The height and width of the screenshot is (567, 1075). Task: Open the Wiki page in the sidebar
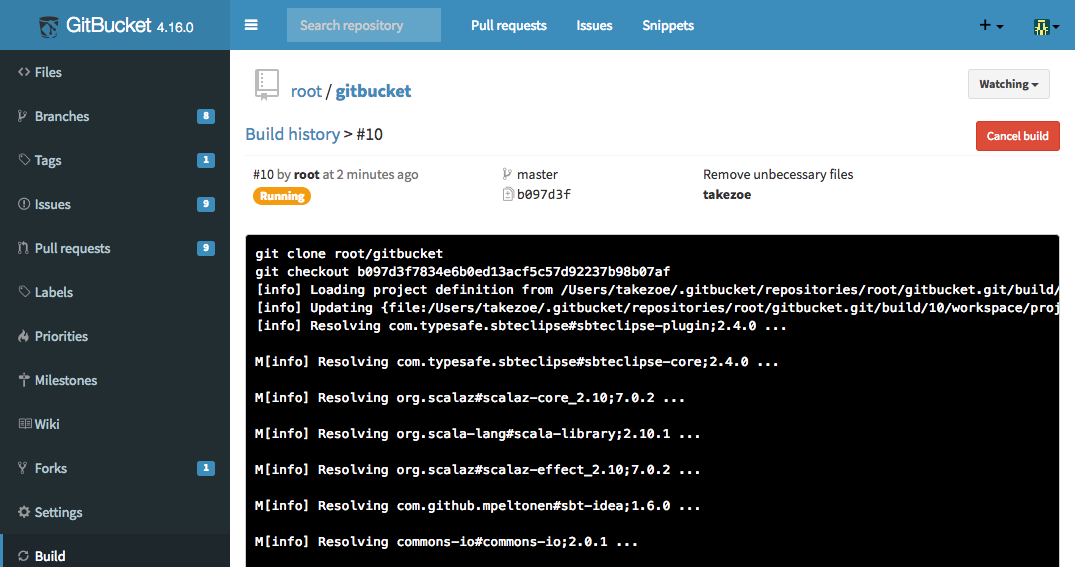coord(47,424)
